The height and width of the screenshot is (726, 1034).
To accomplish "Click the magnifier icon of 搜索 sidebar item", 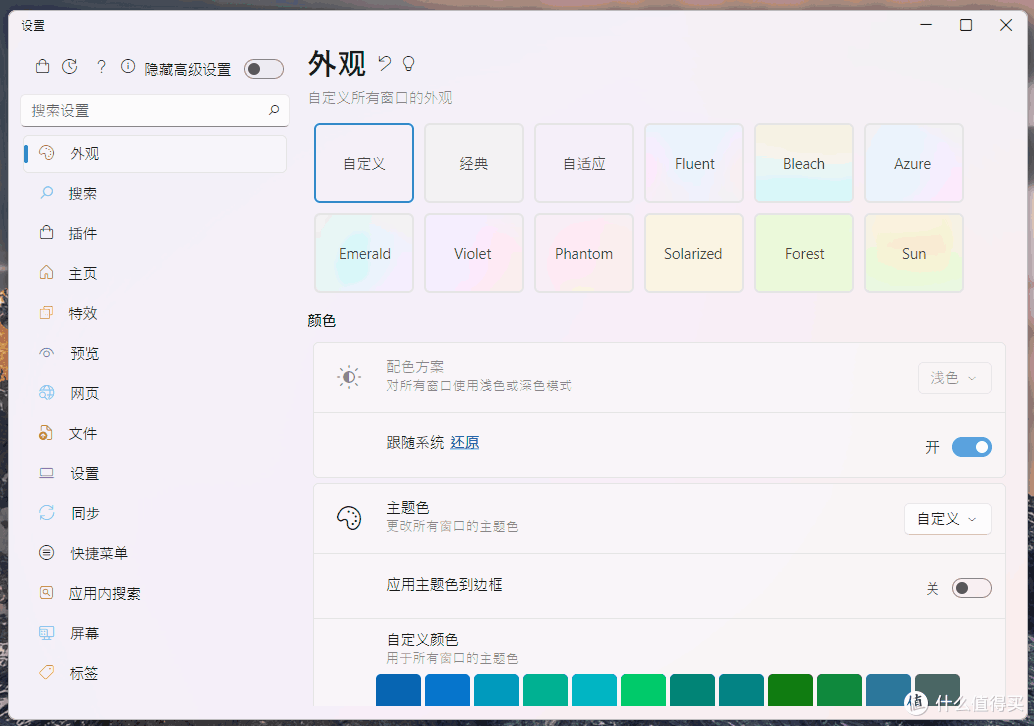I will pyautogui.click(x=46, y=193).
